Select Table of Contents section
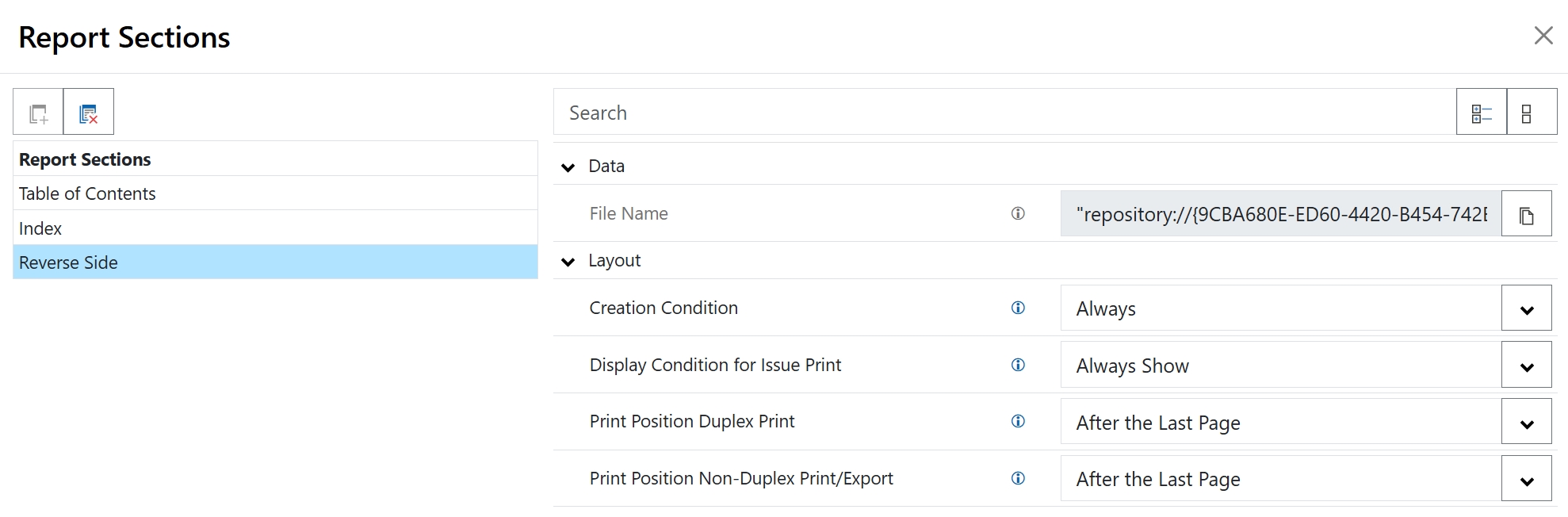Image resolution: width=1568 pixels, height=517 pixels. pos(87,193)
